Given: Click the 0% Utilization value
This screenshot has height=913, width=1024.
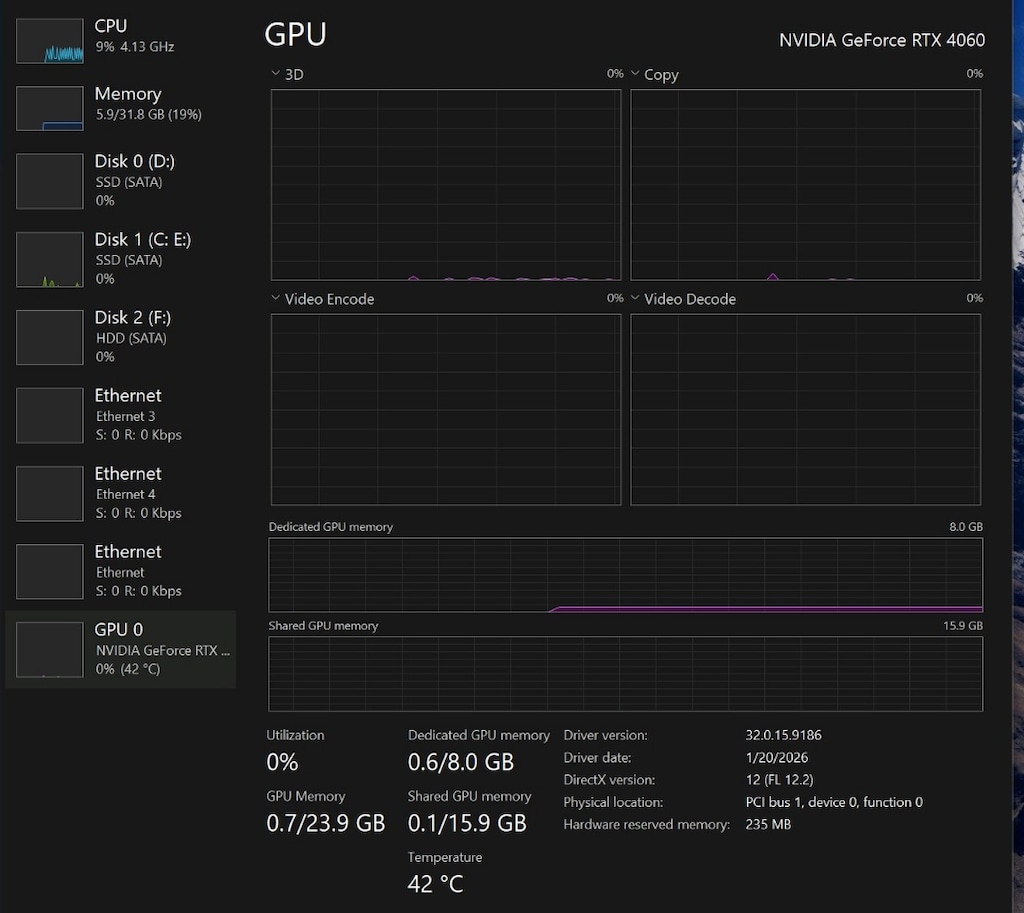Looking at the screenshot, I should (x=282, y=762).
